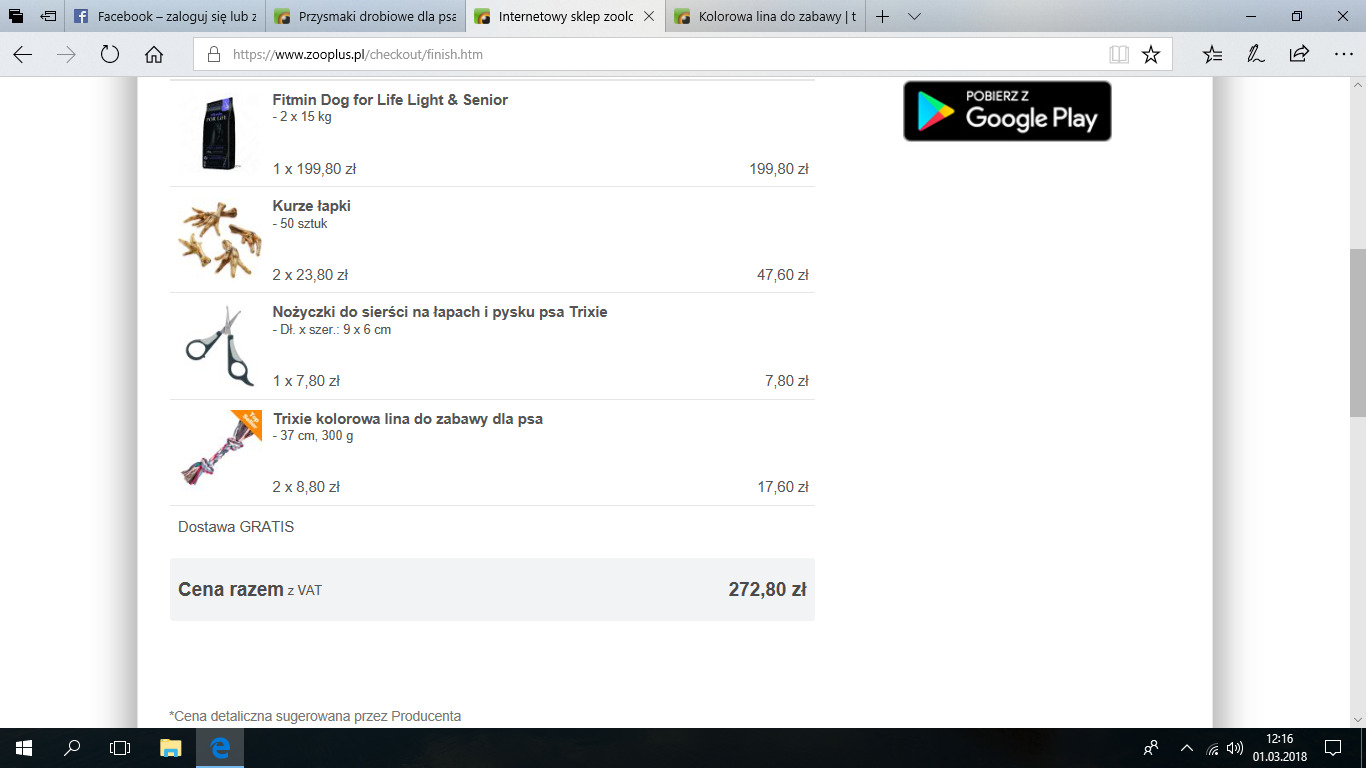Set tabs aside icon
This screenshot has height=768, width=1366.
47,16
